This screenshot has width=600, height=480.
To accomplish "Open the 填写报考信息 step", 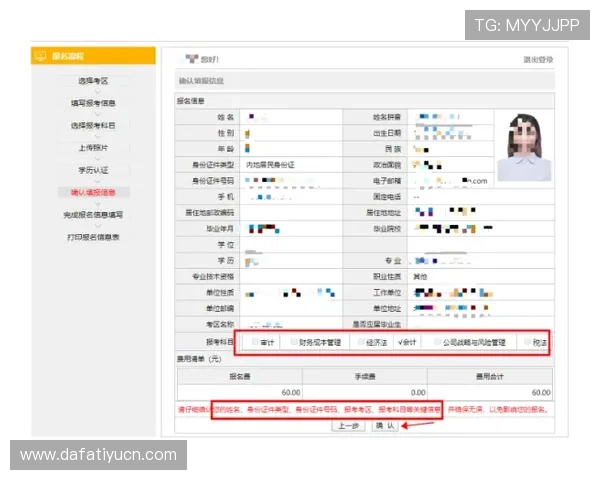I will point(93,103).
